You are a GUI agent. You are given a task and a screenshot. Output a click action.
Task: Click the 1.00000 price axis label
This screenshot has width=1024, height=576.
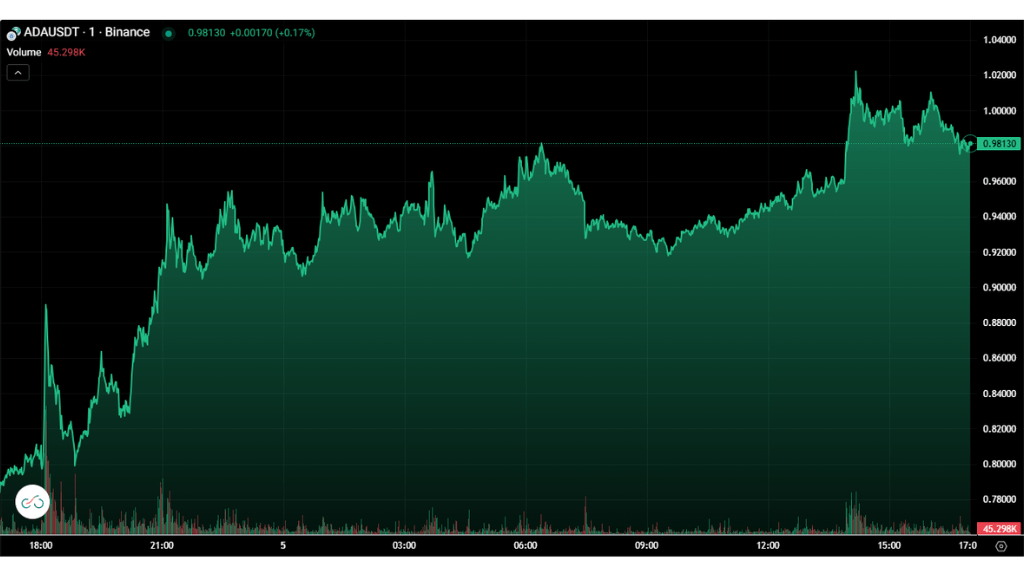[x=999, y=111]
